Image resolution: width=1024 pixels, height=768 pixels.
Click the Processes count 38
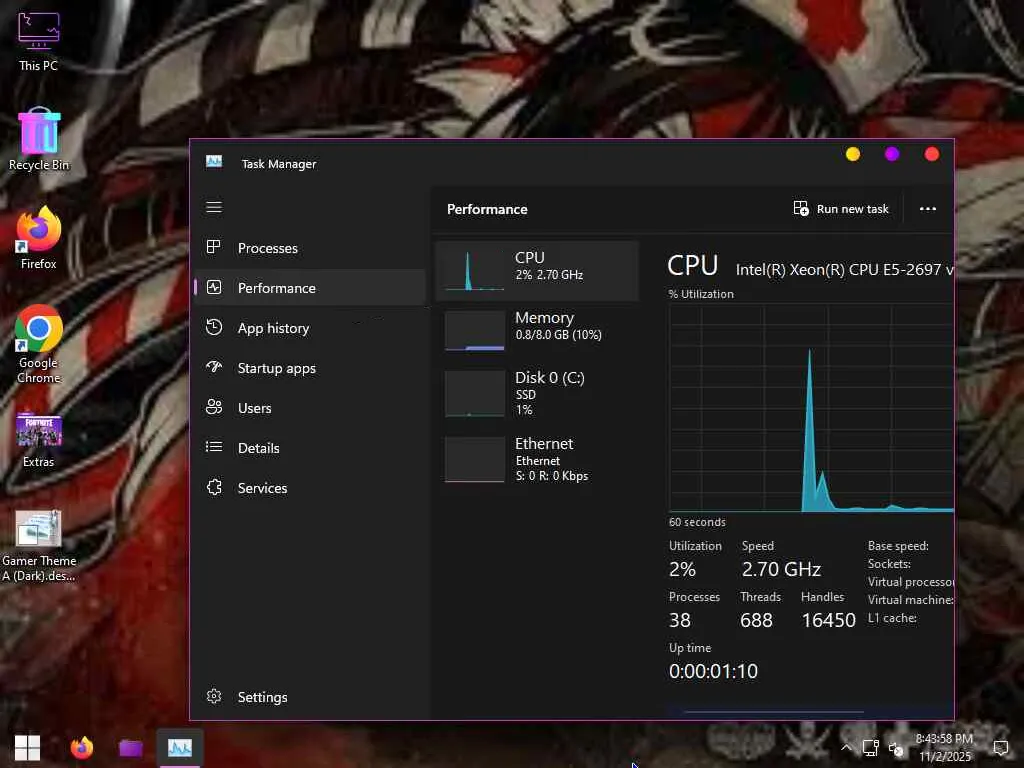pyautogui.click(x=680, y=620)
